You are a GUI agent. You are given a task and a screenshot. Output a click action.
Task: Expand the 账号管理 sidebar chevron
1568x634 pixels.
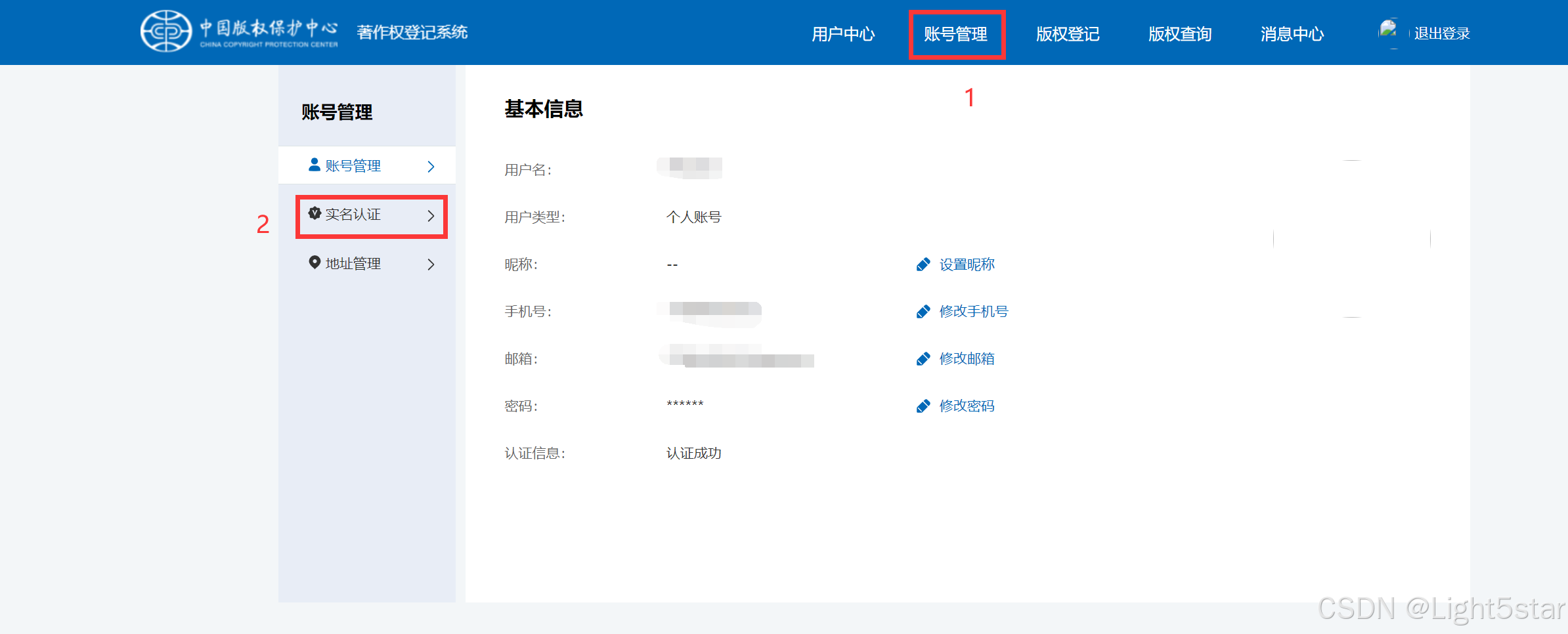point(431,167)
